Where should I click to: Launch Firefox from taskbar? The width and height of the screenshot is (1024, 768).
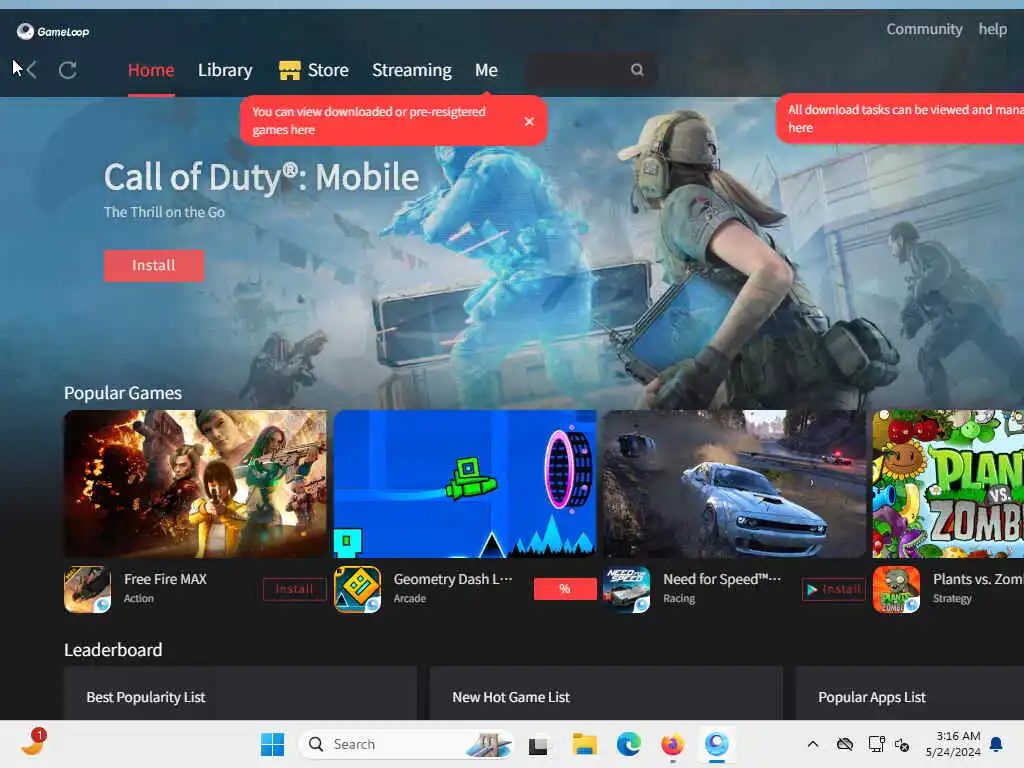[x=672, y=744]
